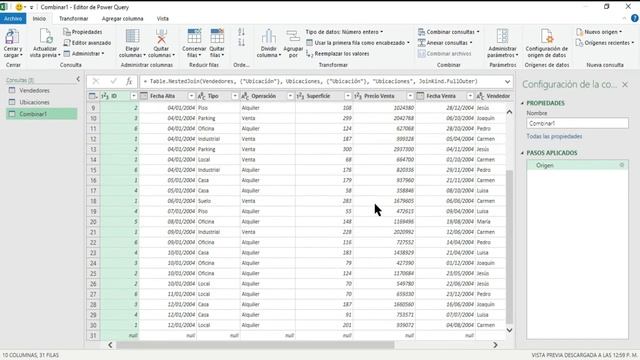640x360 pixels.
Task: Select row number 18 header
Action: (93, 201)
